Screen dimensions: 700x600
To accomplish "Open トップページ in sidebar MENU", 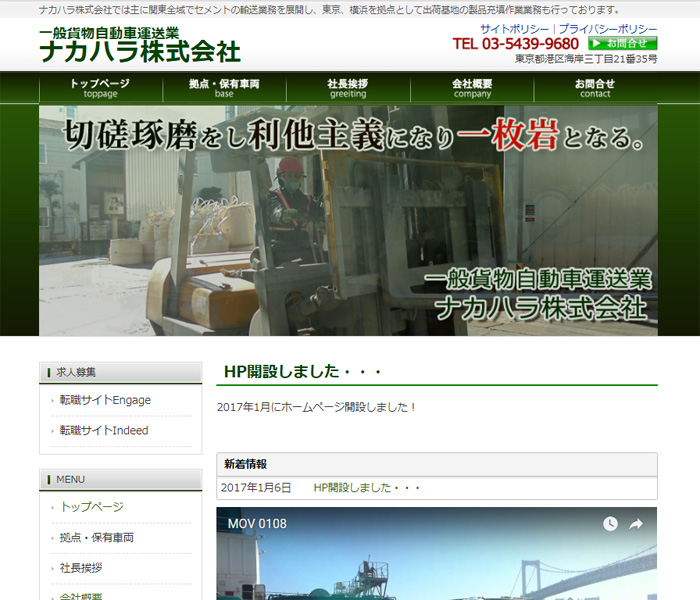I will 92,507.
